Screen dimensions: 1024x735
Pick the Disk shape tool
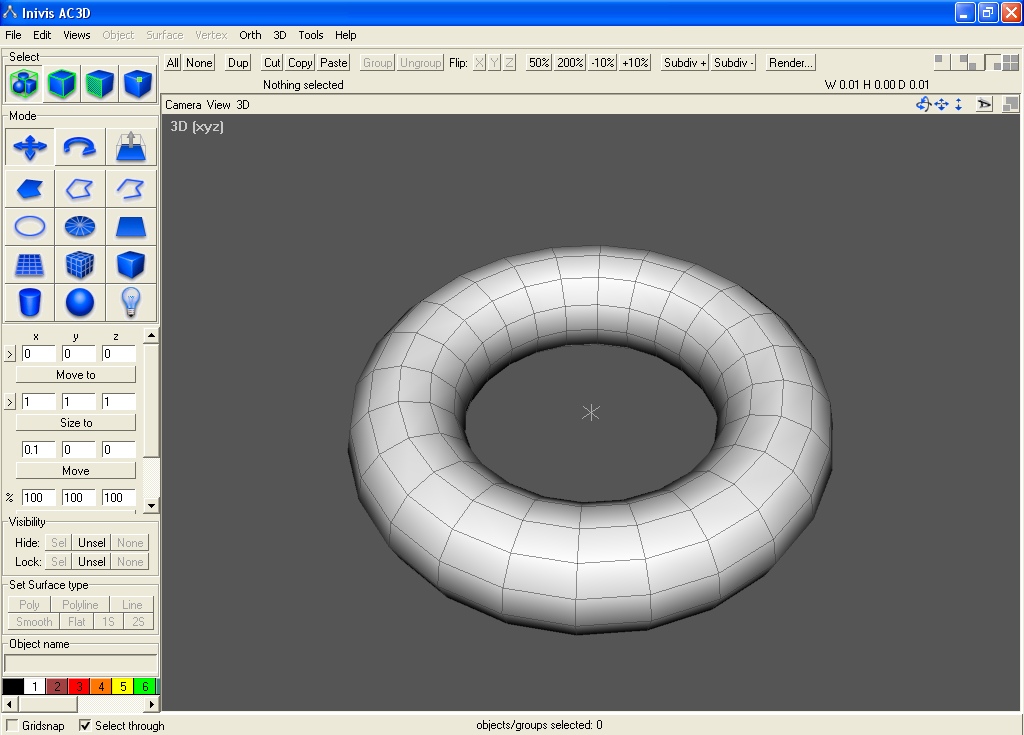[80, 227]
